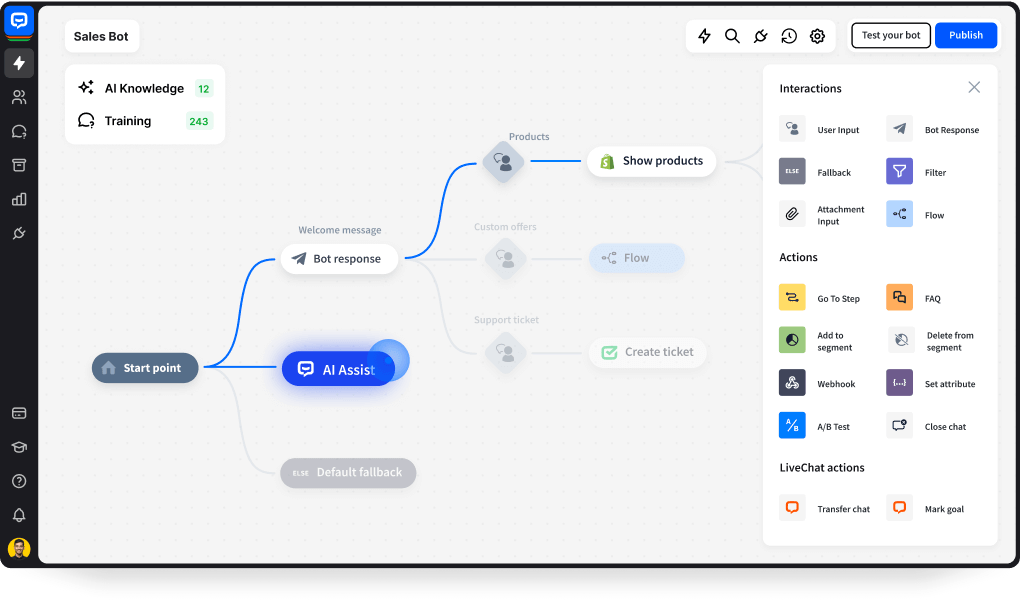Select the User Input interaction

click(823, 129)
